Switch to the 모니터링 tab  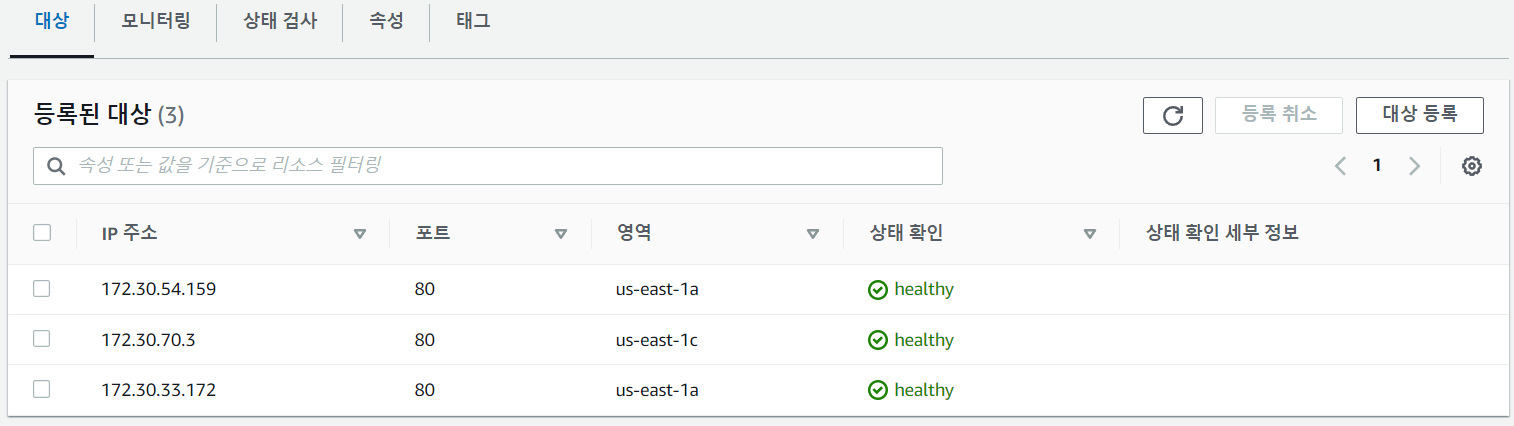tap(156, 21)
